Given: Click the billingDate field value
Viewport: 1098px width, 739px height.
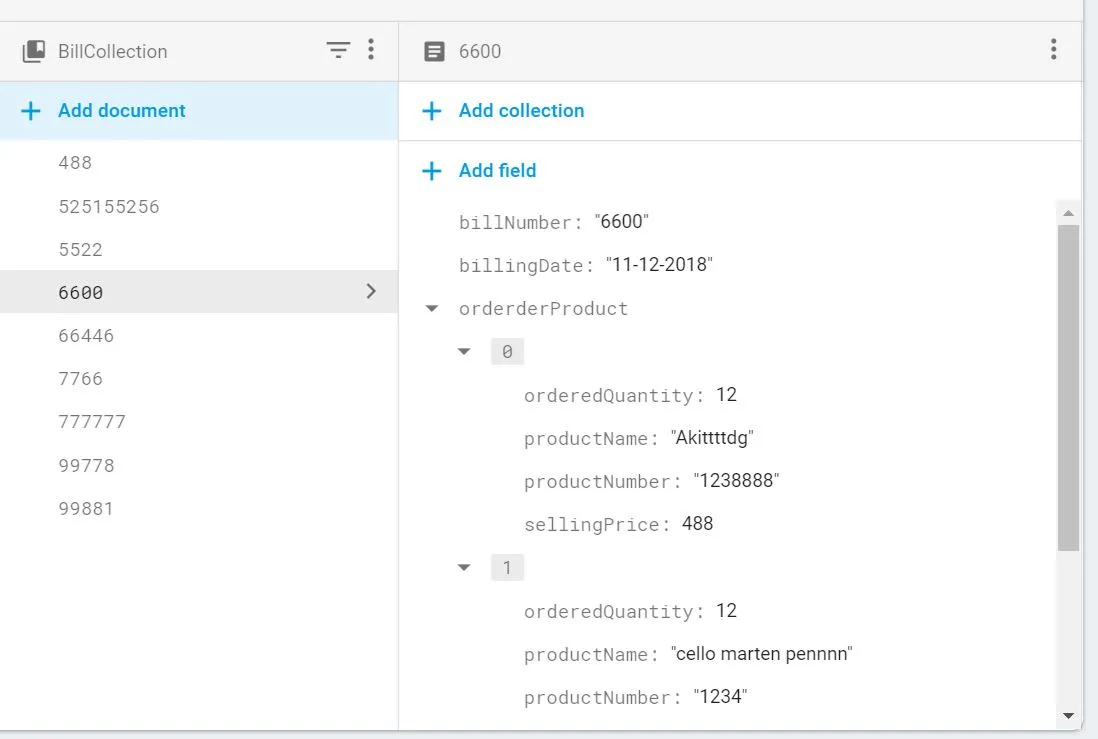Looking at the screenshot, I should coord(659,266).
